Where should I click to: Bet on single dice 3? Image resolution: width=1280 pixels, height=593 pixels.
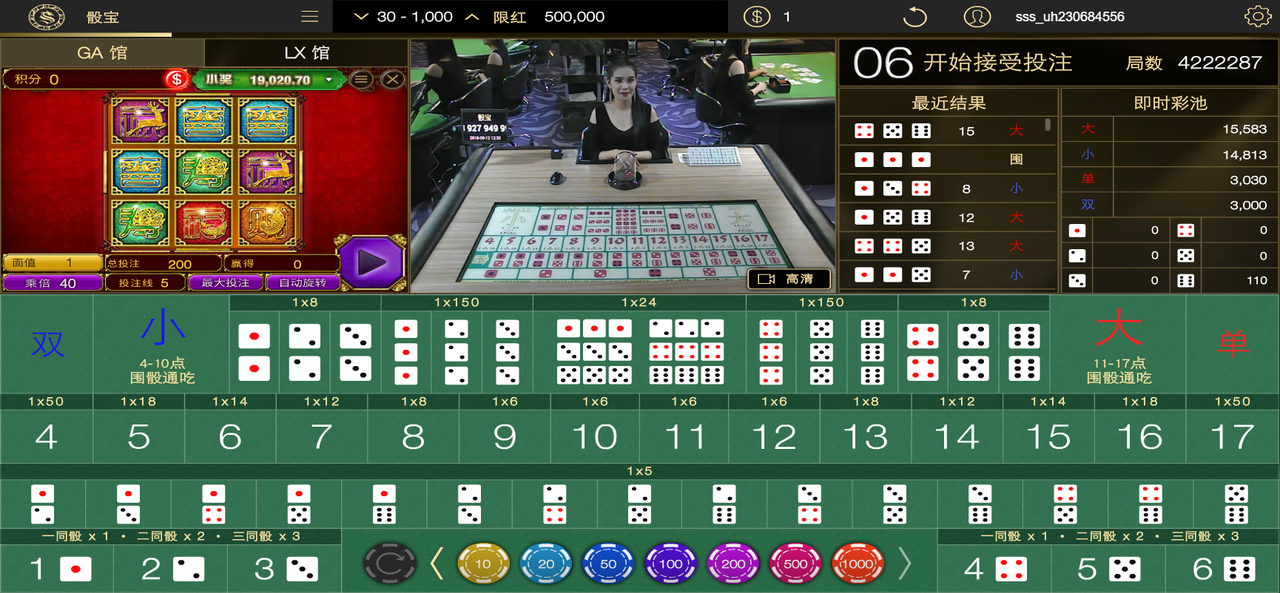click(x=284, y=569)
